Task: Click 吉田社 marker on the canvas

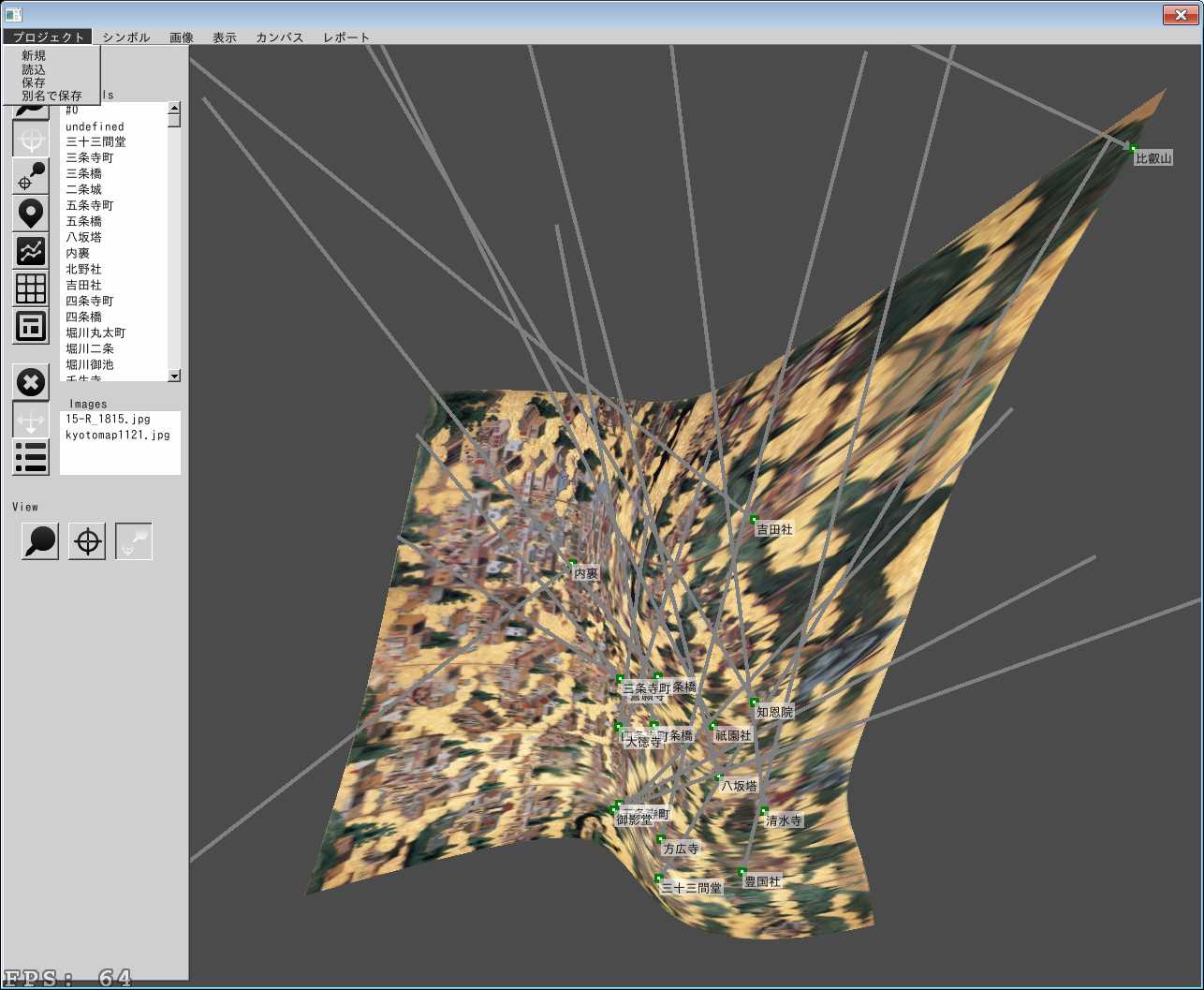Action: point(774,529)
